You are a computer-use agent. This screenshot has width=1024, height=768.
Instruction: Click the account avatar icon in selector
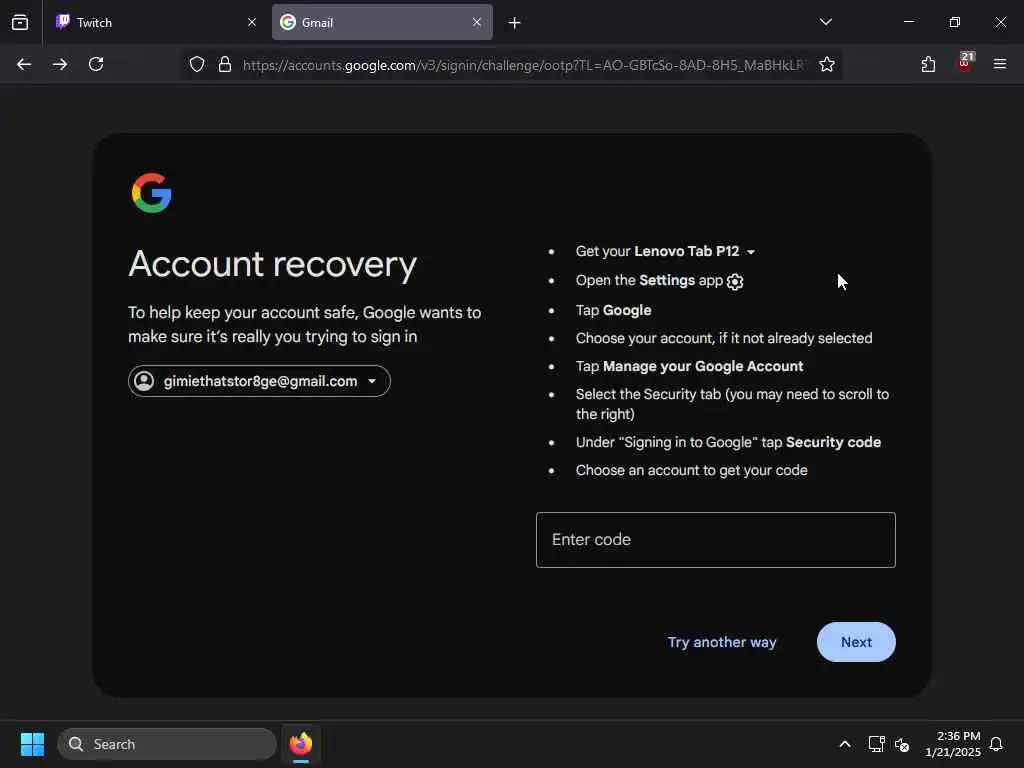click(144, 381)
